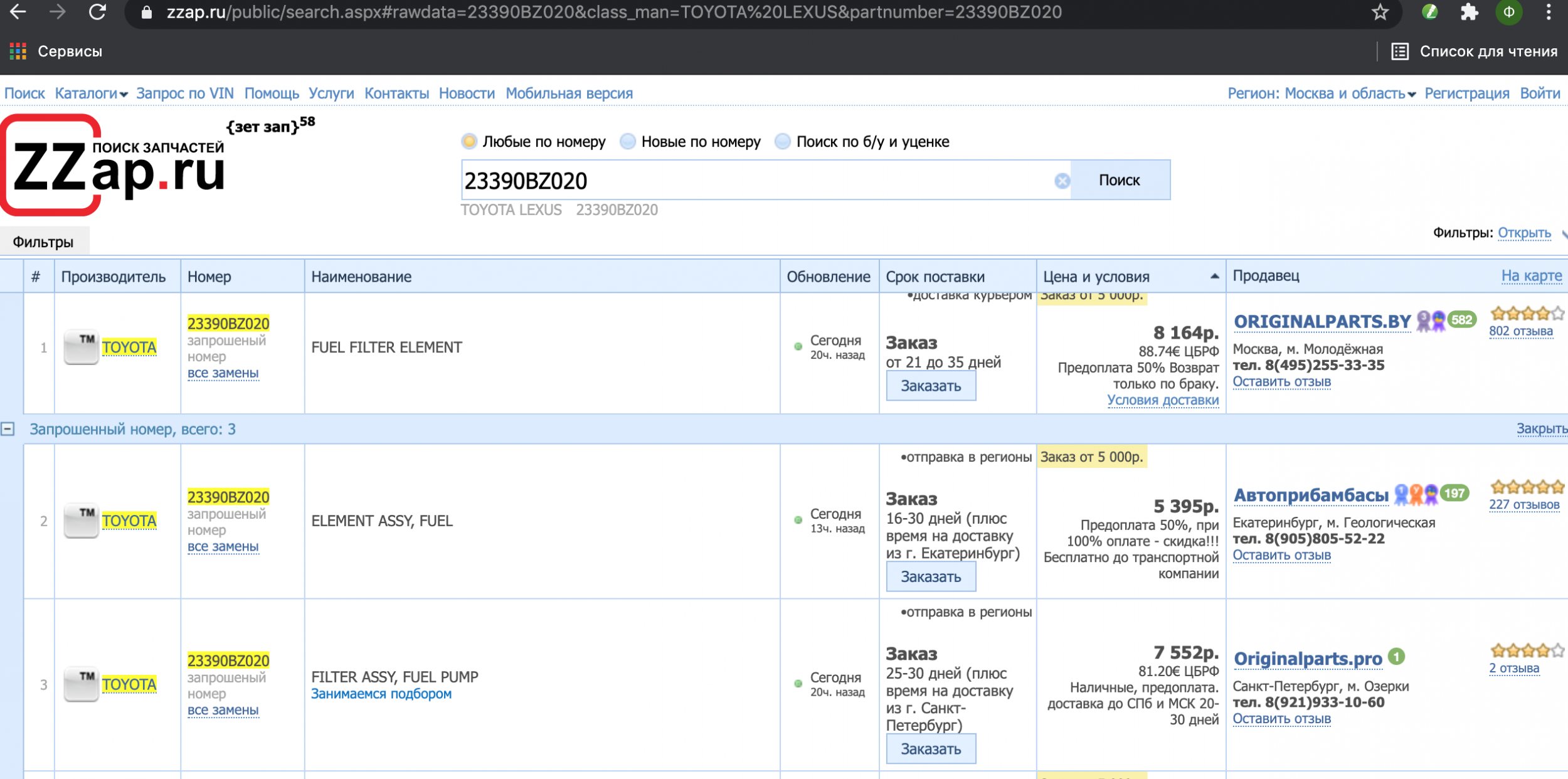This screenshot has width=1568, height=779.
Task: Open the Фильтры tab
Action: click(x=43, y=241)
